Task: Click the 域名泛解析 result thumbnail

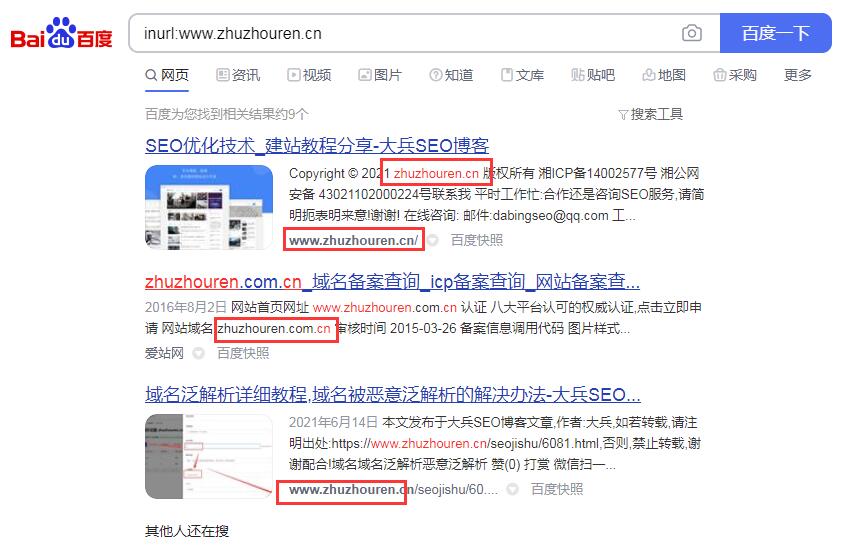Action: (209, 456)
